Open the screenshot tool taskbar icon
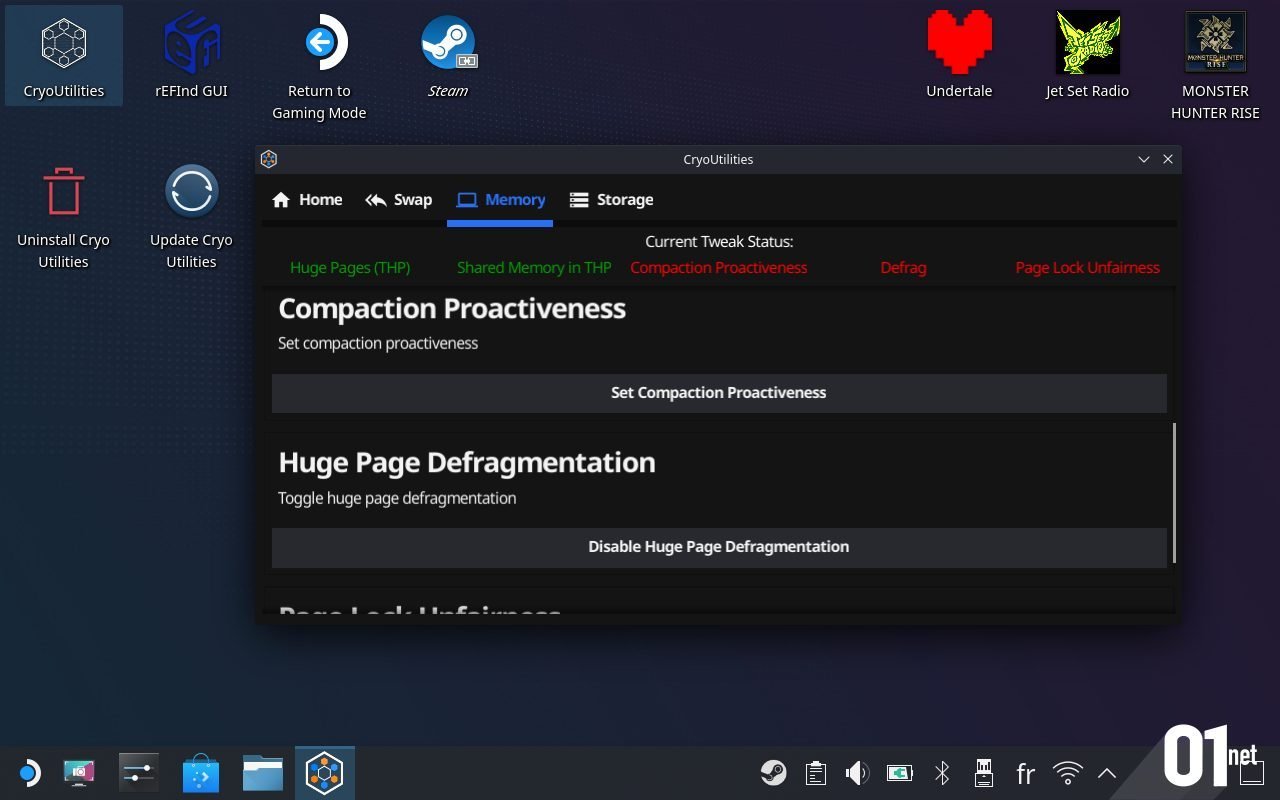This screenshot has height=800, width=1280. 80,773
